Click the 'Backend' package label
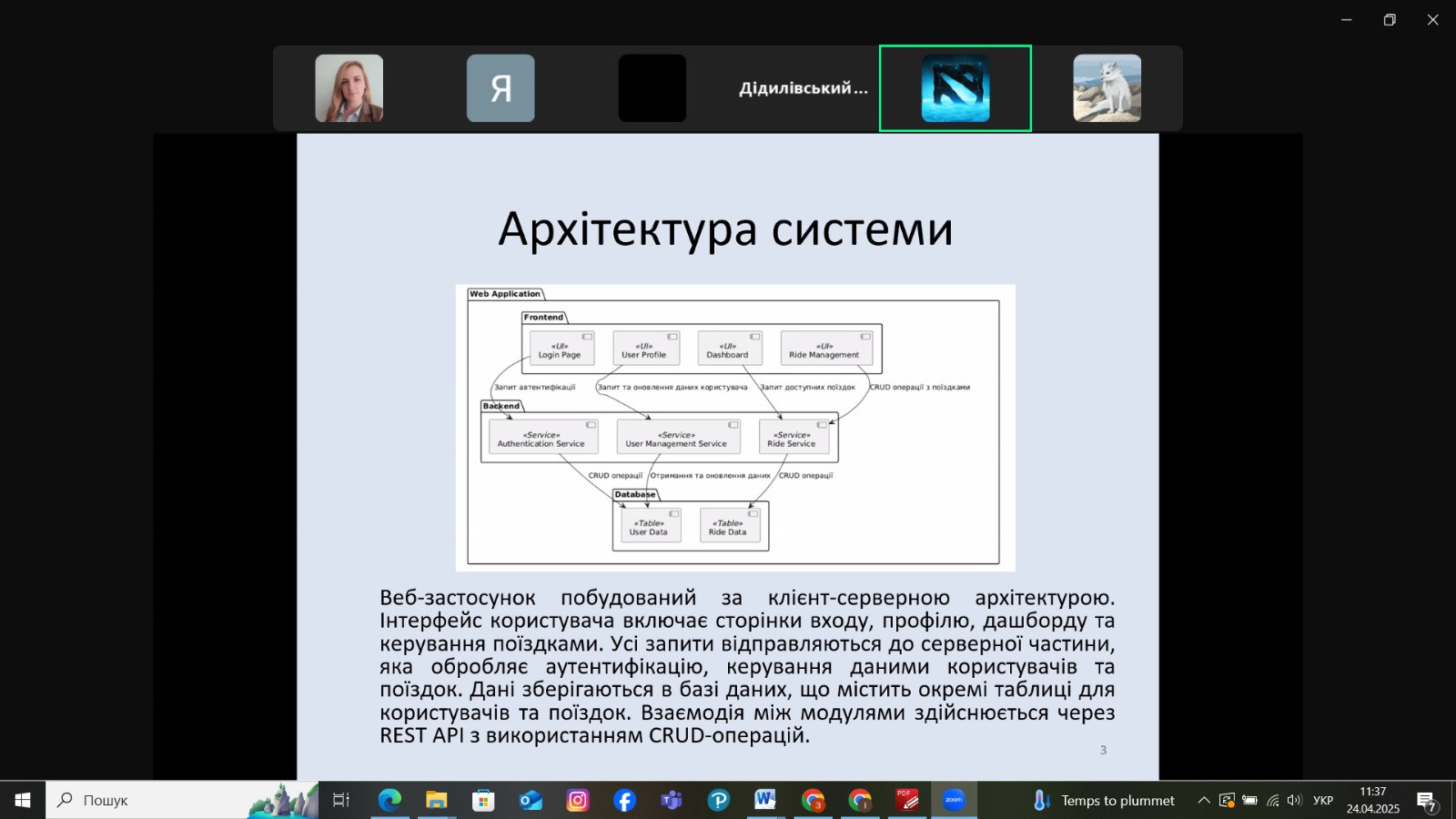Screen dimensions: 1456x819 click(x=501, y=406)
